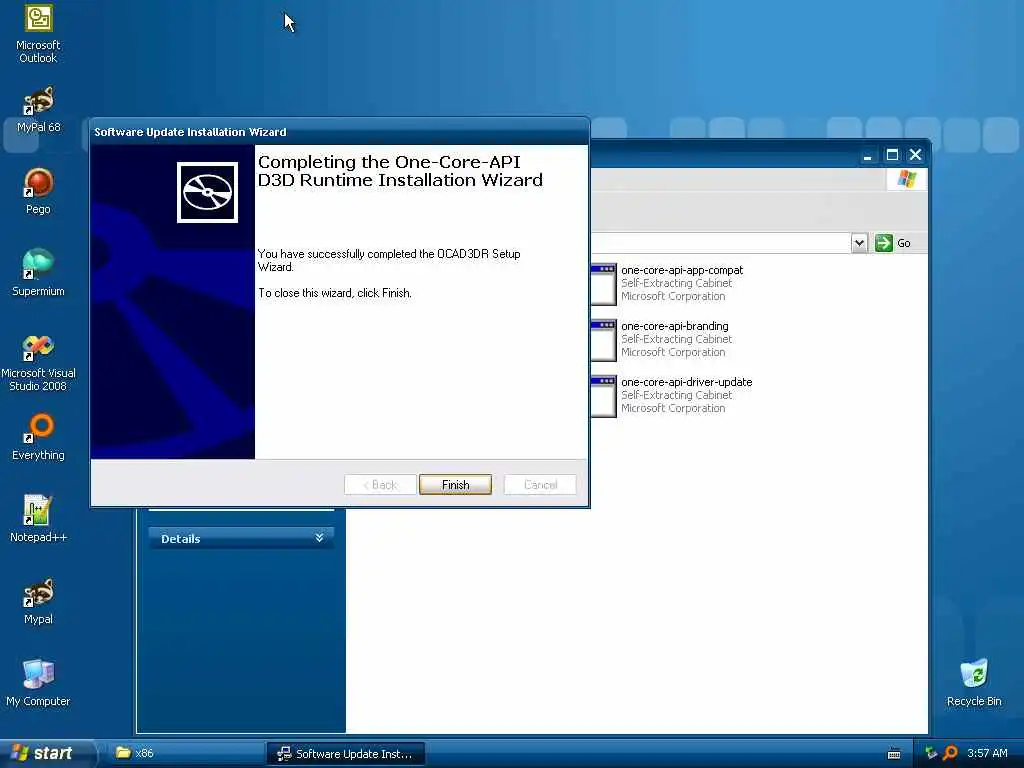Select the one-core-api-app-compat file icon
The width and height of the screenshot is (1024, 768).
click(x=603, y=283)
